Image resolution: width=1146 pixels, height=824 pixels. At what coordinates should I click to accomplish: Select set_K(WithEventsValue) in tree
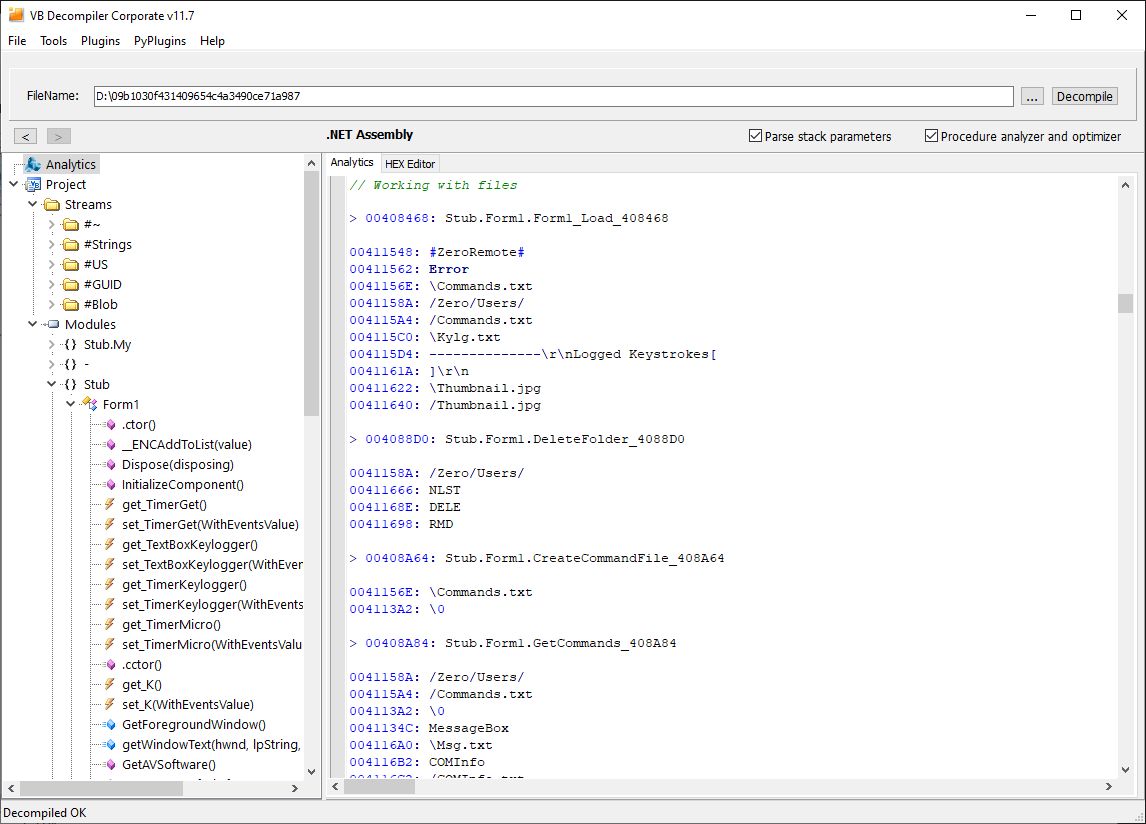click(x=188, y=704)
